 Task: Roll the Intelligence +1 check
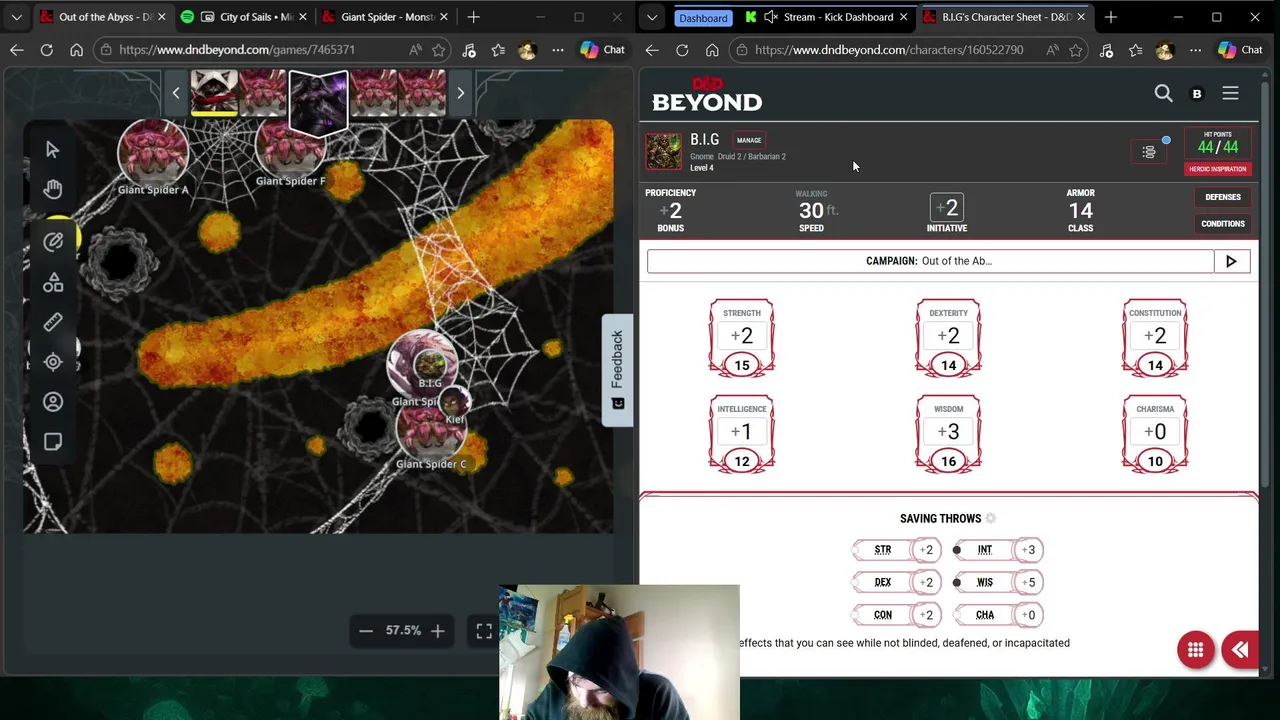tap(742, 432)
